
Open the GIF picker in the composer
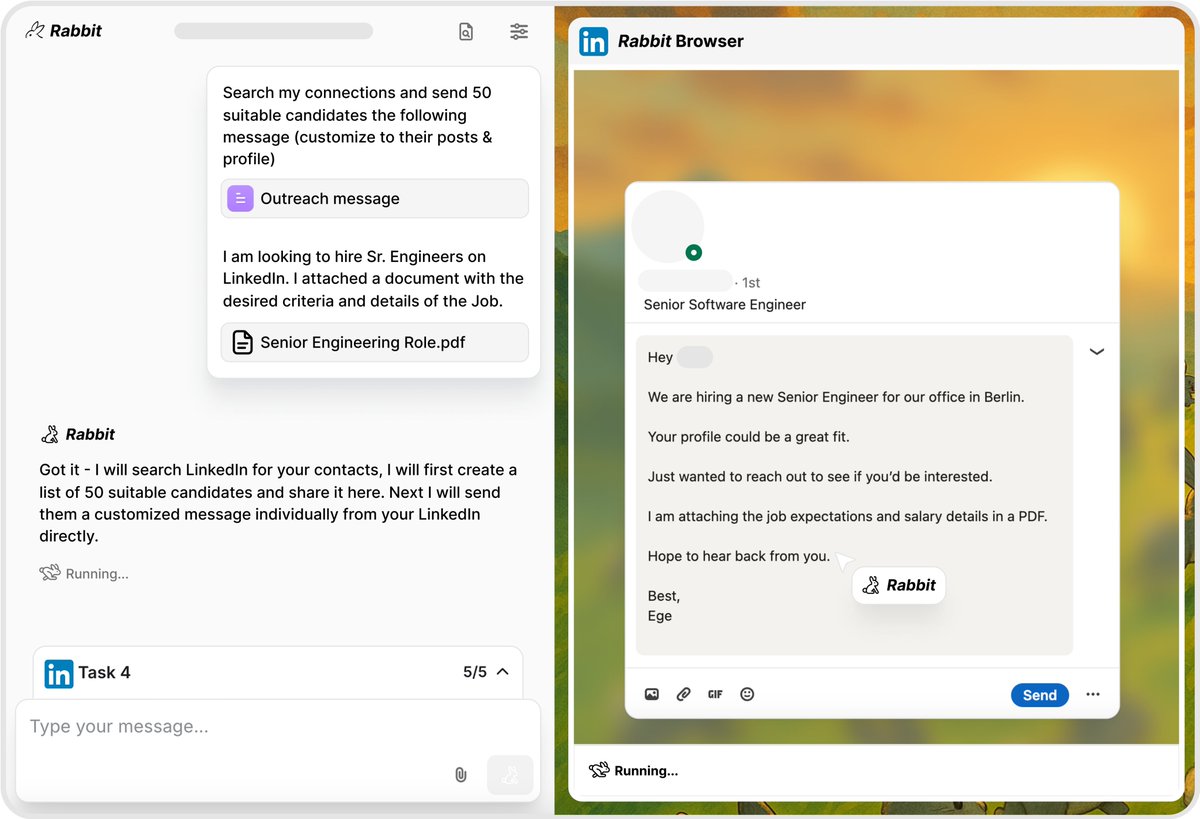click(715, 693)
